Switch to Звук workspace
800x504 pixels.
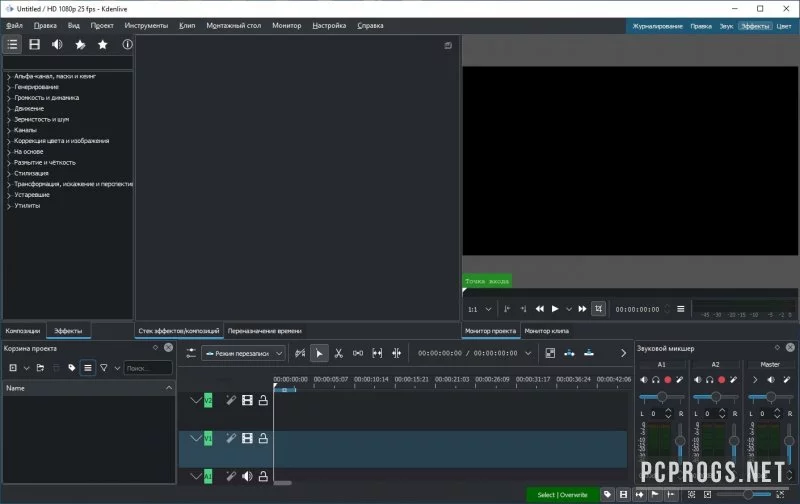click(726, 26)
